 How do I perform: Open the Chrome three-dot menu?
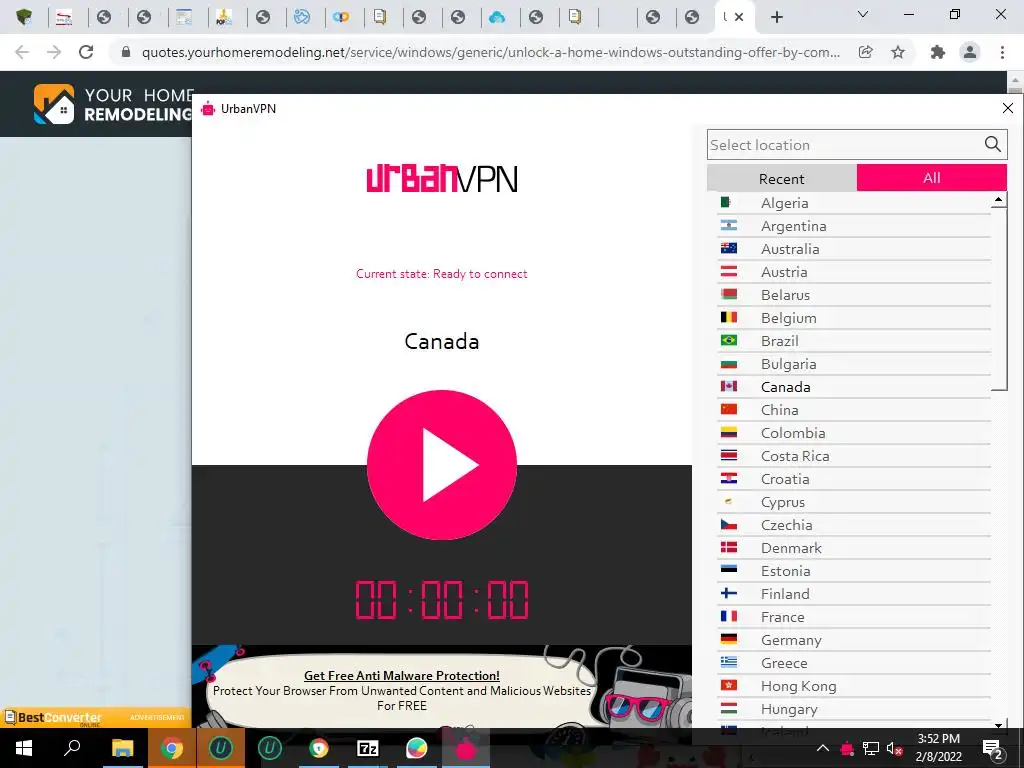(x=1002, y=52)
